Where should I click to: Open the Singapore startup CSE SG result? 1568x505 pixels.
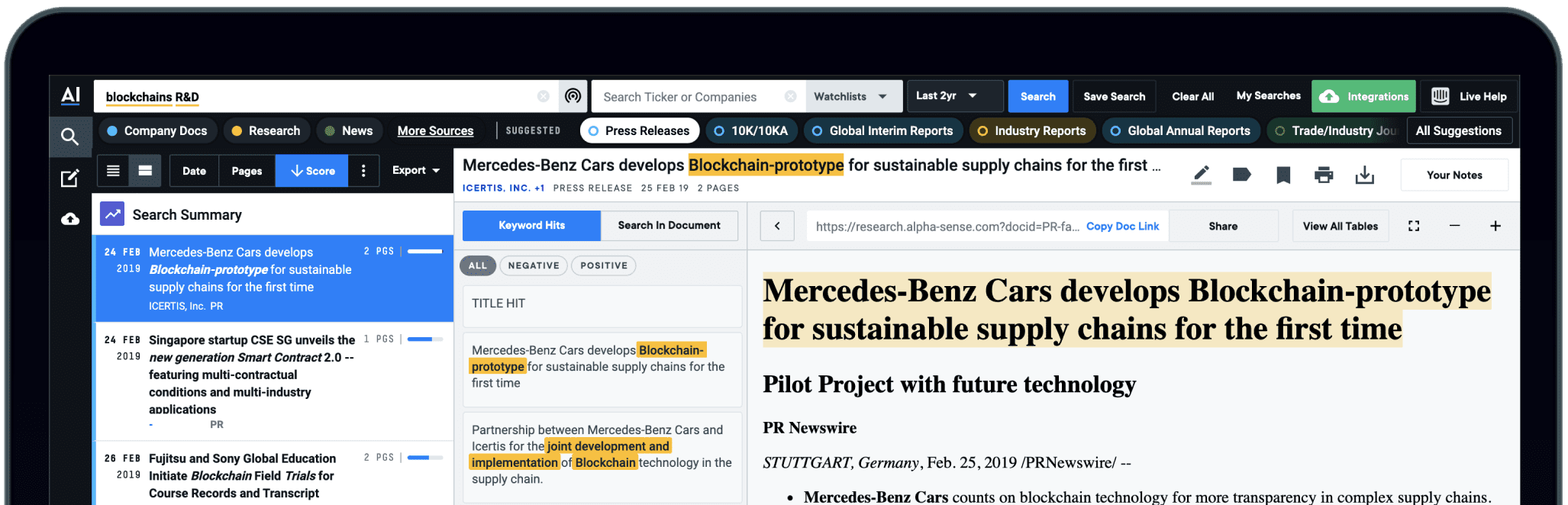(x=273, y=381)
